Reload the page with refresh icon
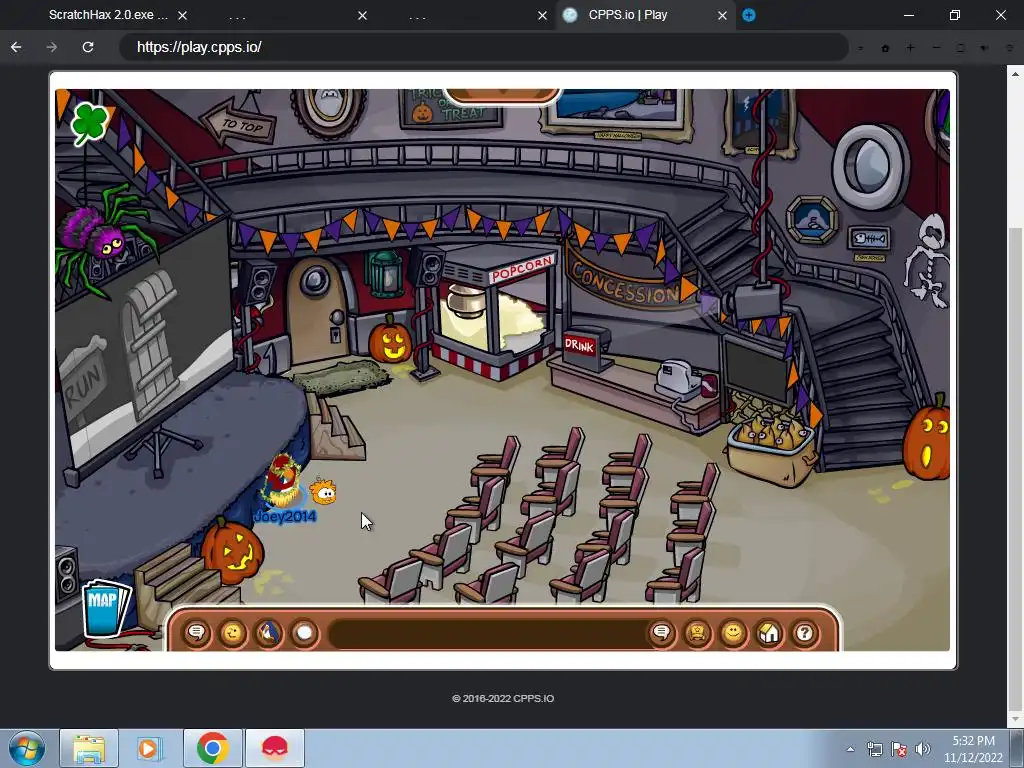1024x768 pixels. (x=88, y=47)
